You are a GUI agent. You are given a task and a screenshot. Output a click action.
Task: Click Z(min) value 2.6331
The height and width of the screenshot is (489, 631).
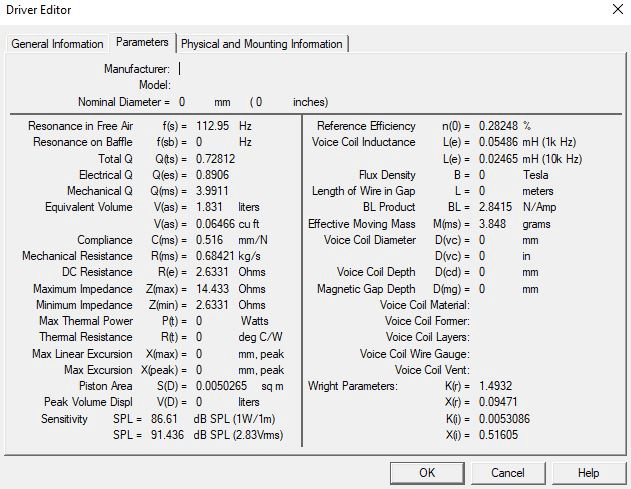pos(212,305)
